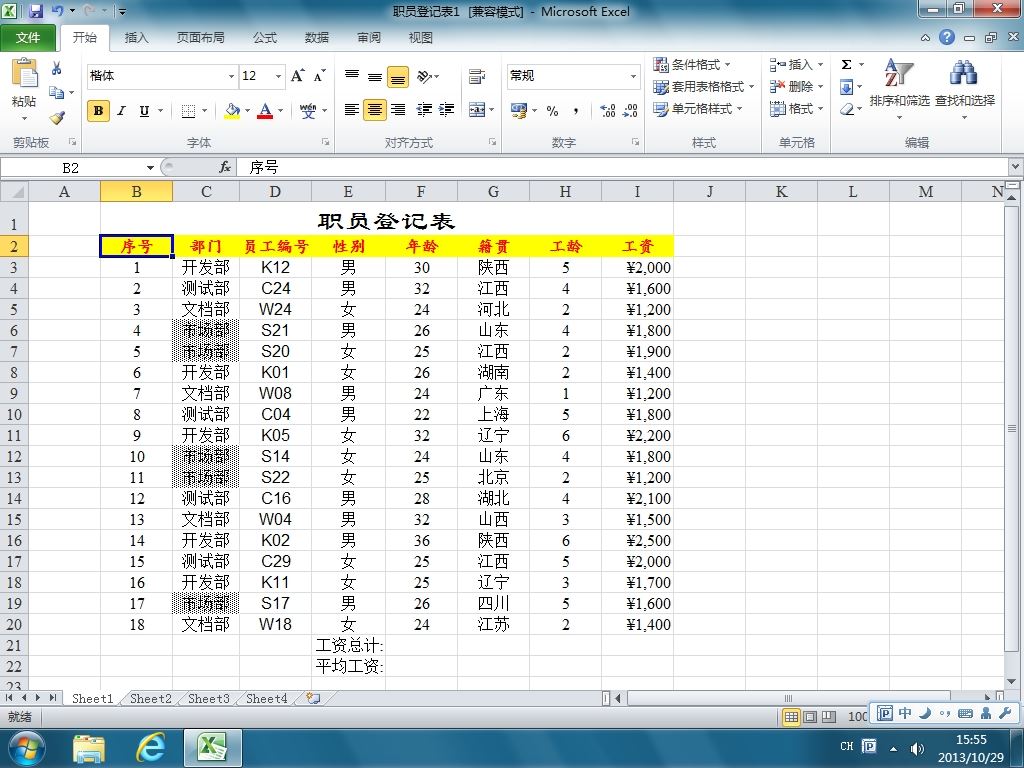This screenshot has width=1024, height=768.
Task: Click the 删除 cells delete button
Action: pyautogui.click(x=796, y=87)
